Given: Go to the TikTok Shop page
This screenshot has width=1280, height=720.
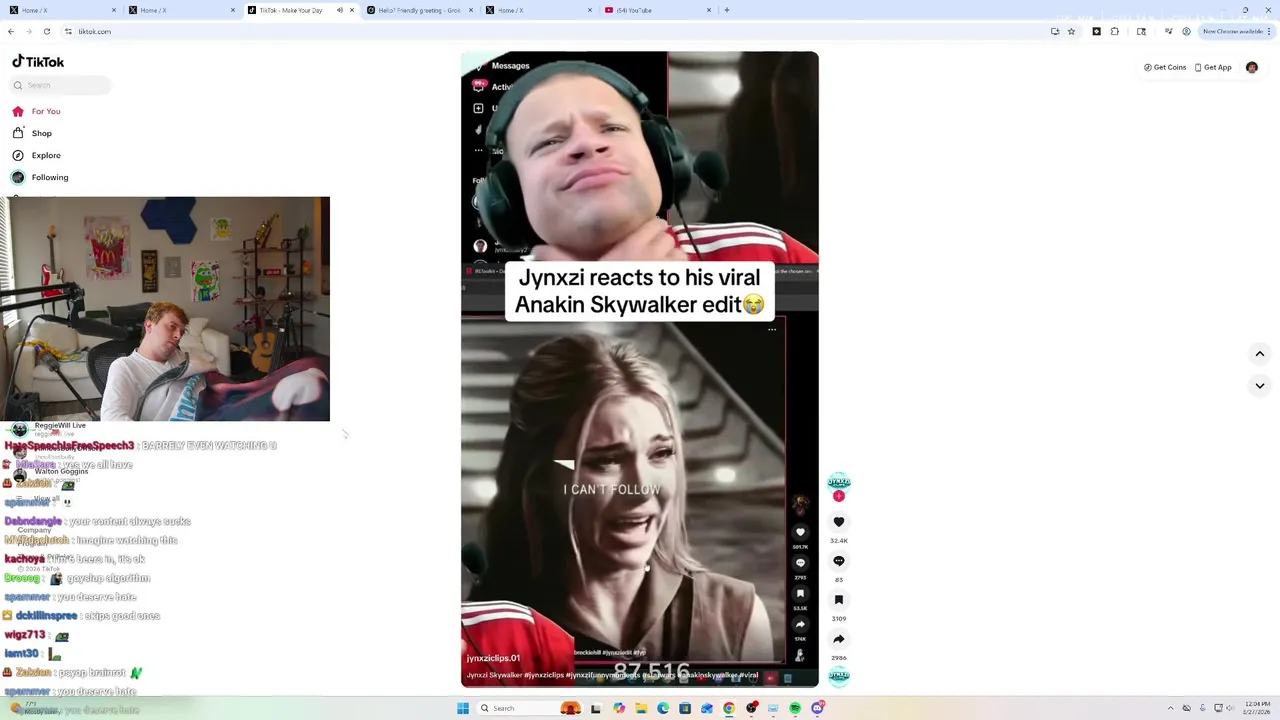Looking at the screenshot, I should tap(33, 133).
